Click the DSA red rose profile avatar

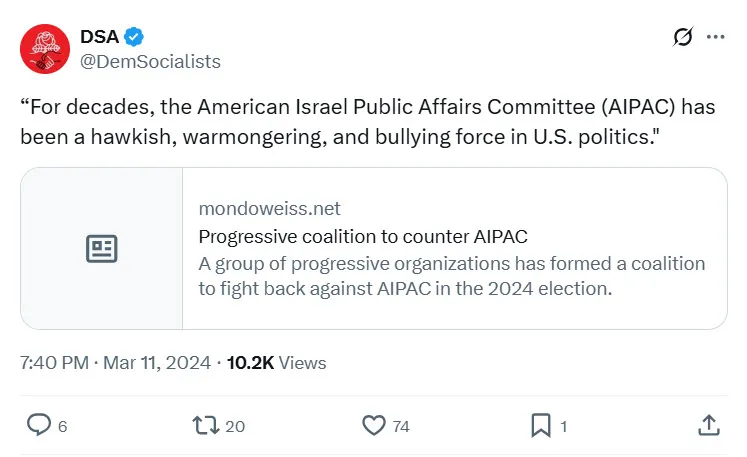click(x=44, y=49)
